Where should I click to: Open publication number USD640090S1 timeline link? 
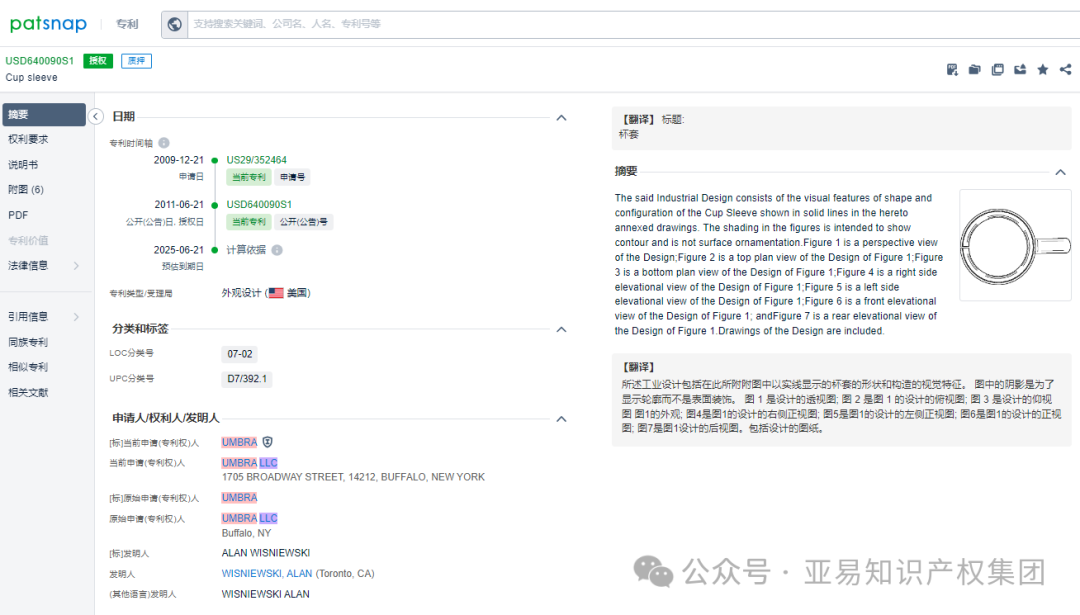(x=259, y=205)
